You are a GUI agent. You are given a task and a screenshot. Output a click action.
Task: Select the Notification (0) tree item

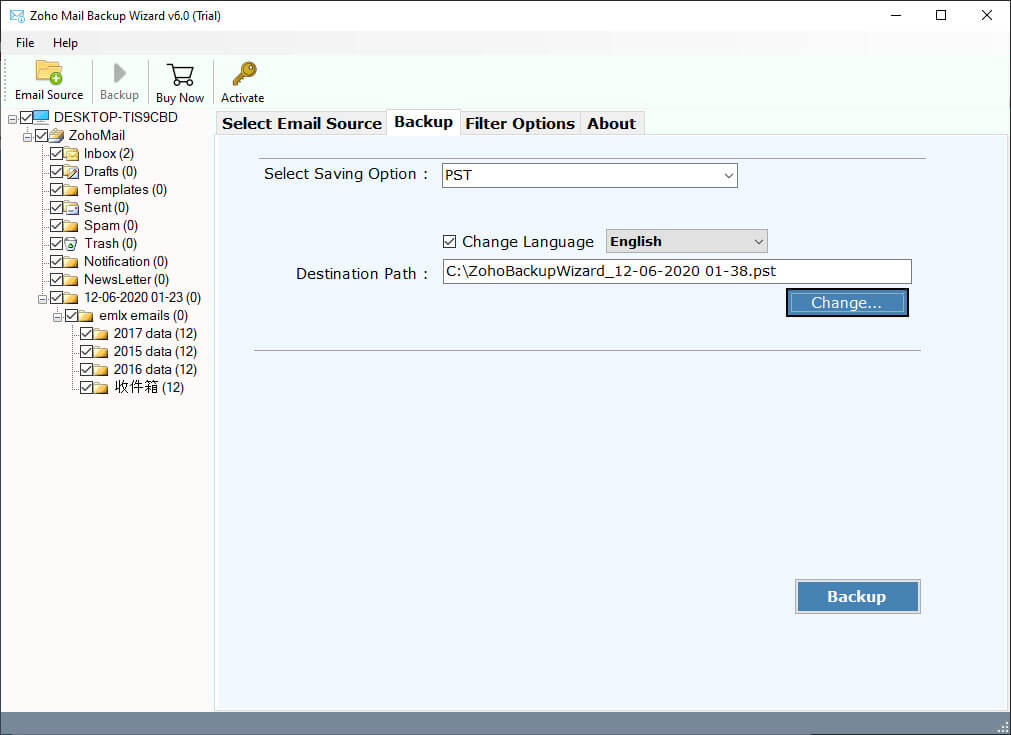point(126,262)
